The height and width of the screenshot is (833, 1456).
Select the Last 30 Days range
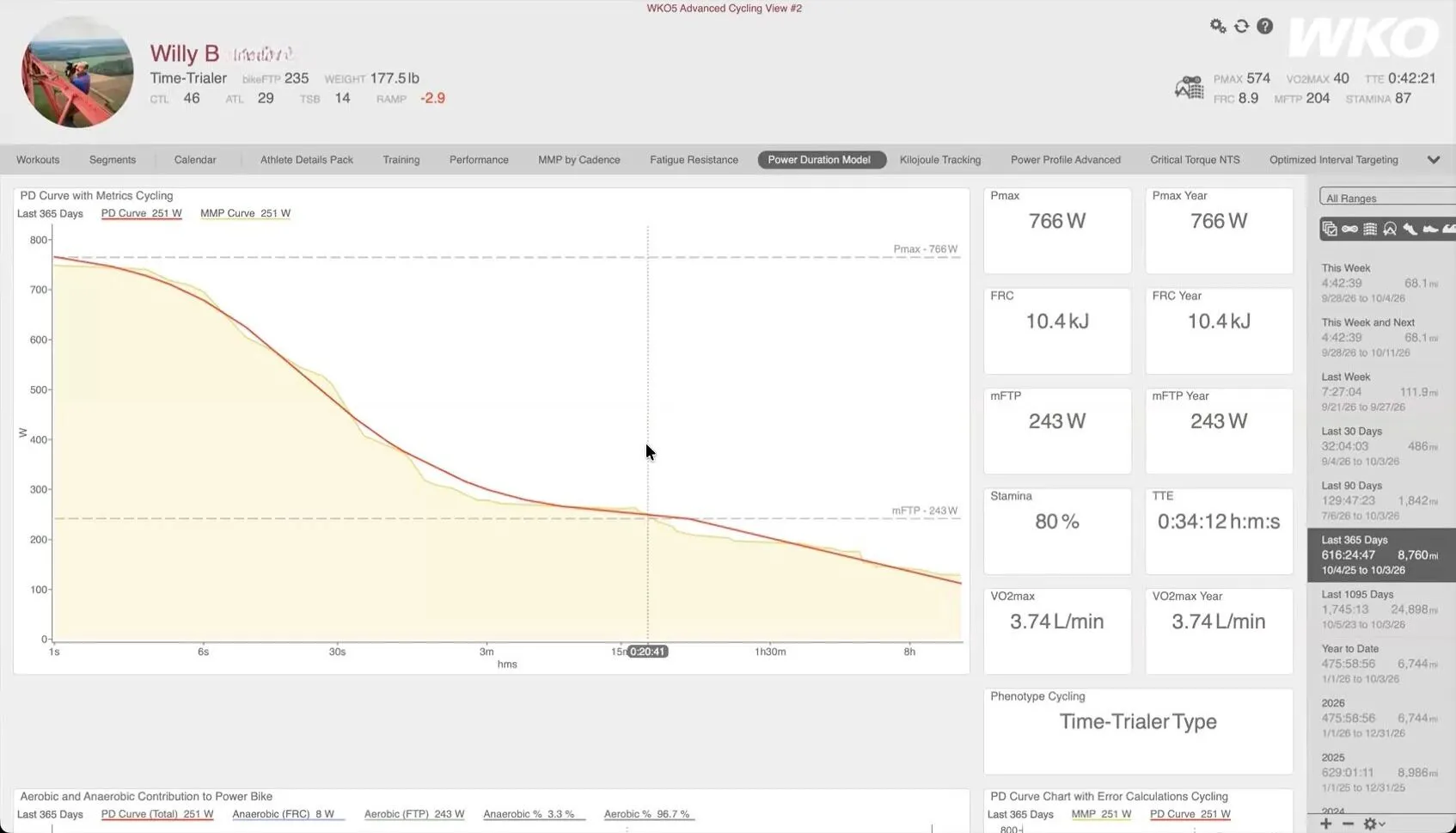click(x=1381, y=446)
